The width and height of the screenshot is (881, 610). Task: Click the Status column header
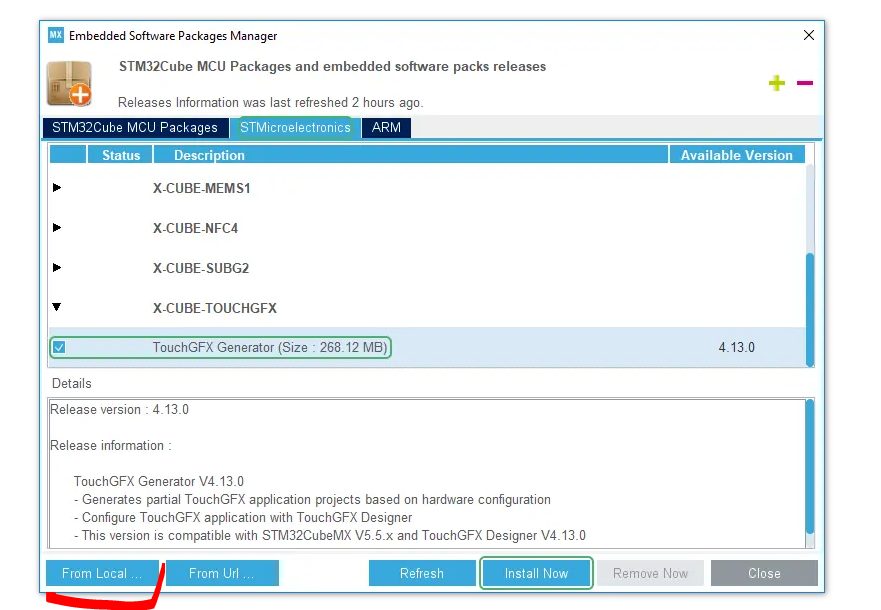pos(121,155)
